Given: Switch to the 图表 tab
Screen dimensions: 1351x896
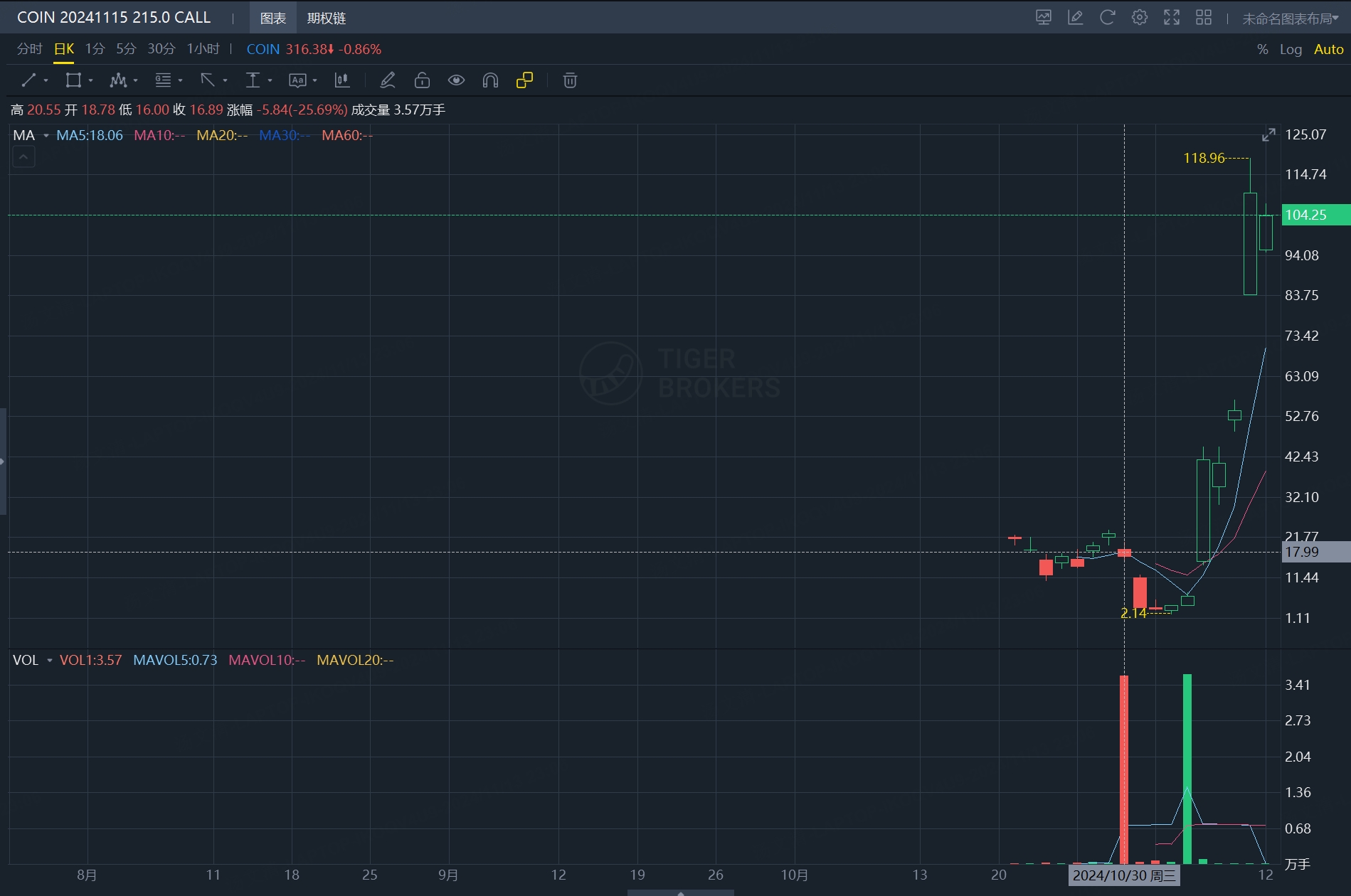Looking at the screenshot, I should pyautogui.click(x=273, y=18).
